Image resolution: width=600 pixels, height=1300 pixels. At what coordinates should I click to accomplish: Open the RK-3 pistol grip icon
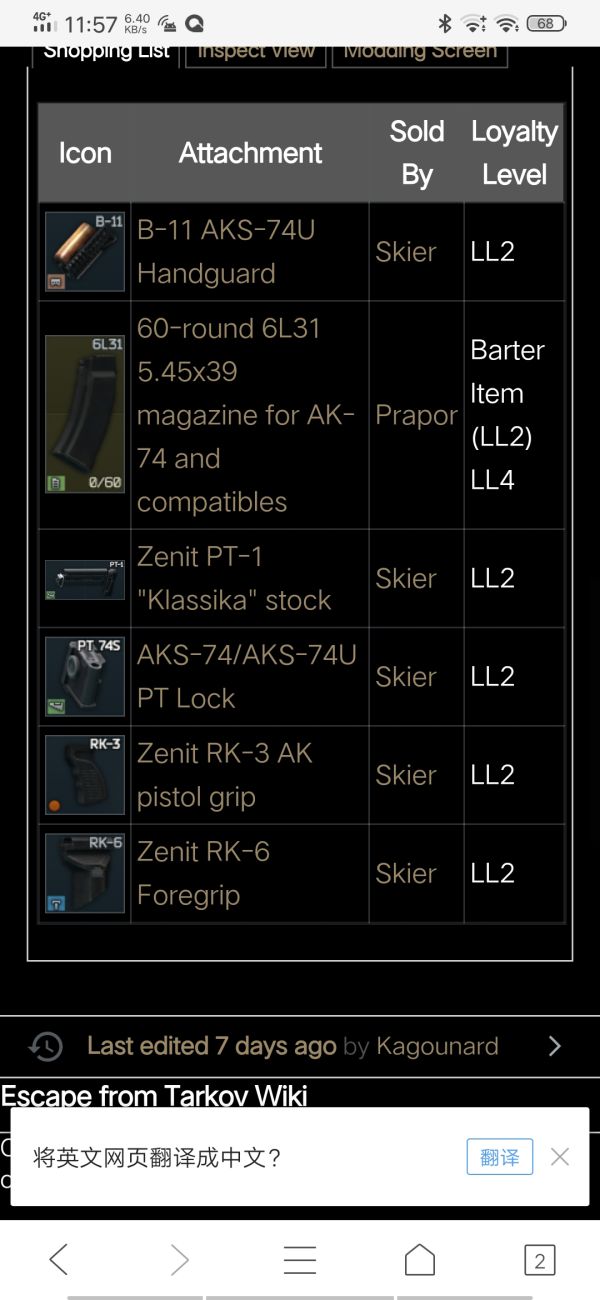(85, 774)
